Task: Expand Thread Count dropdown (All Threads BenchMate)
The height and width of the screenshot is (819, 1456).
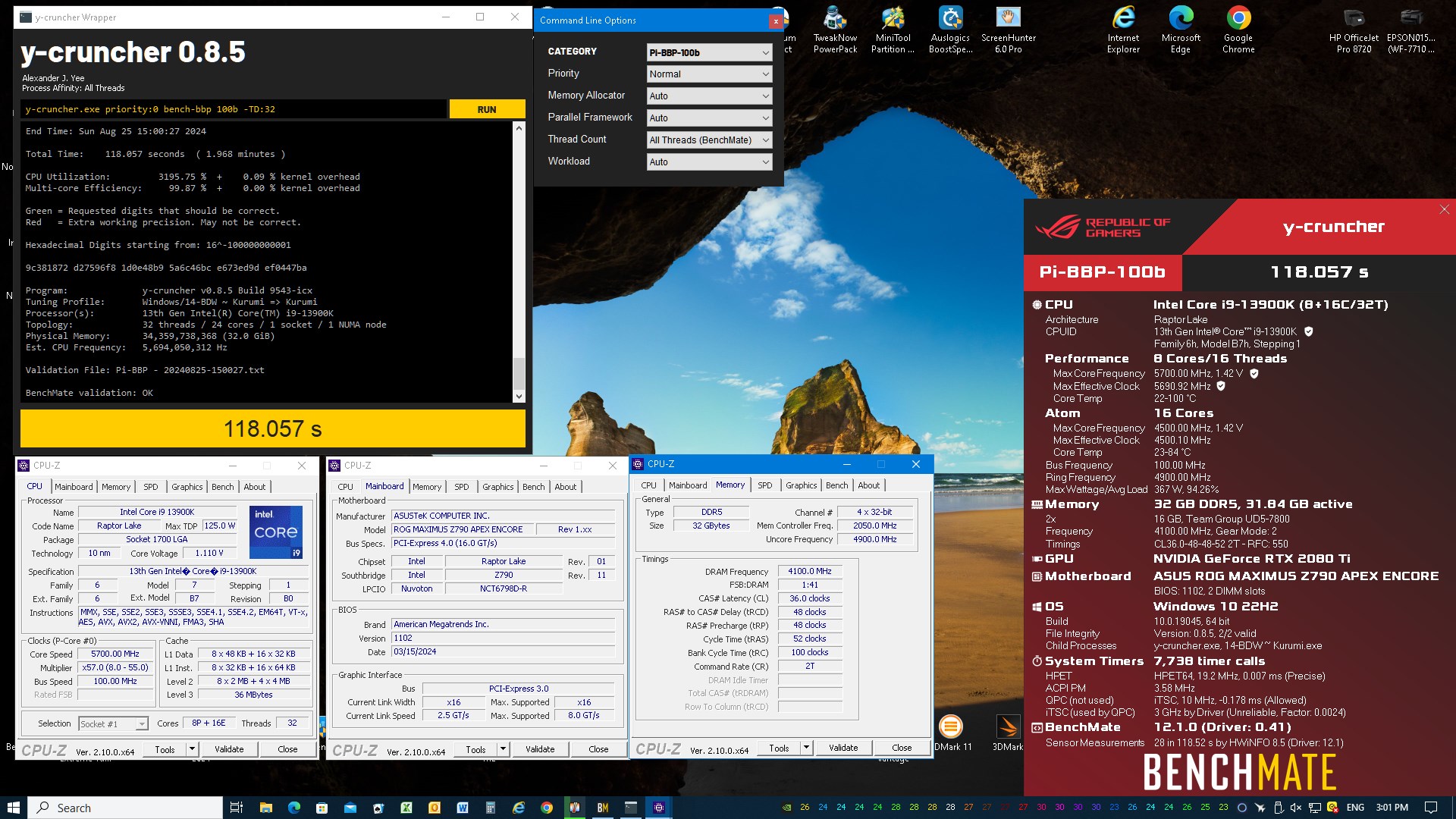Action: click(709, 140)
